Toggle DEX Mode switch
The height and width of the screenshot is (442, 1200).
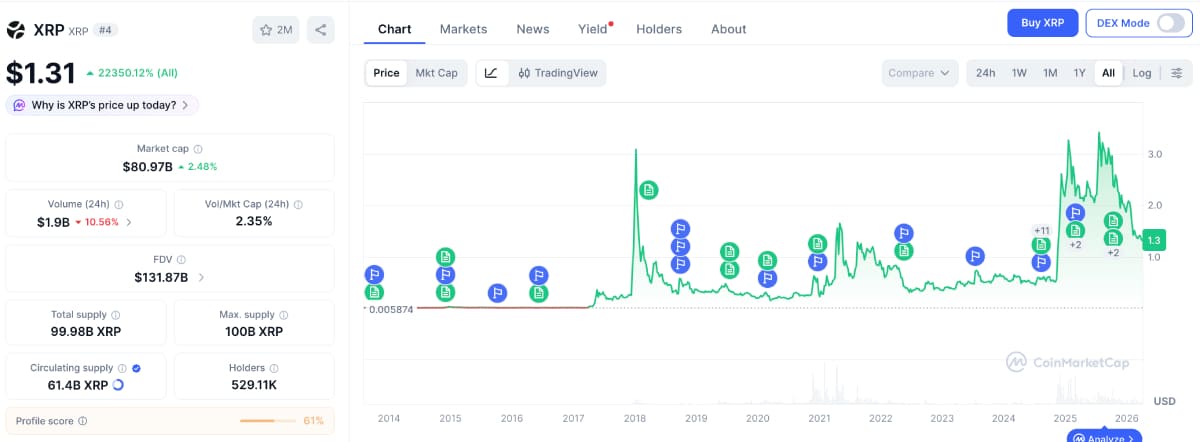(1169, 23)
